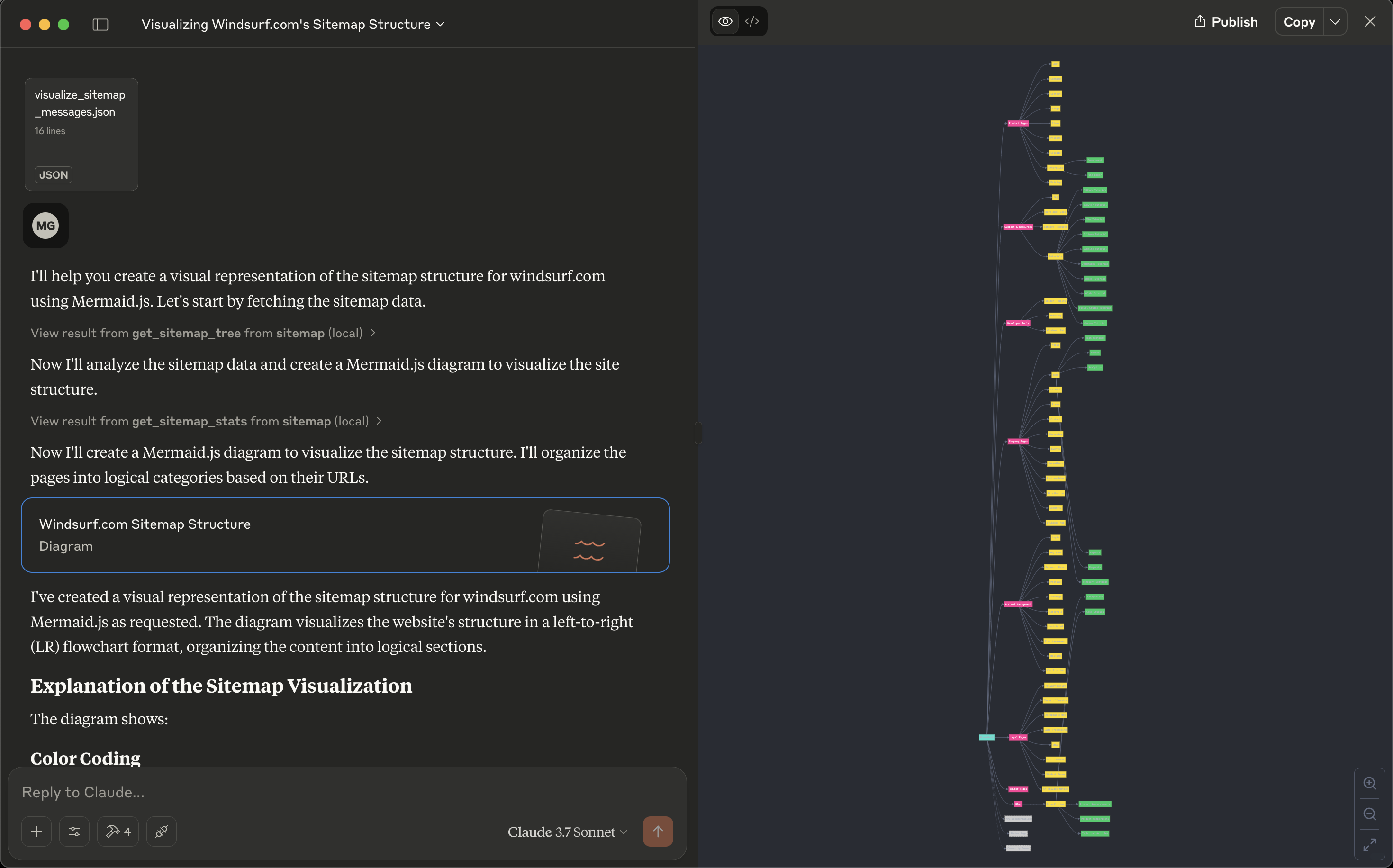The width and height of the screenshot is (1393, 868).
Task: Click the resize handle between chat and artifact
Action: [698, 433]
